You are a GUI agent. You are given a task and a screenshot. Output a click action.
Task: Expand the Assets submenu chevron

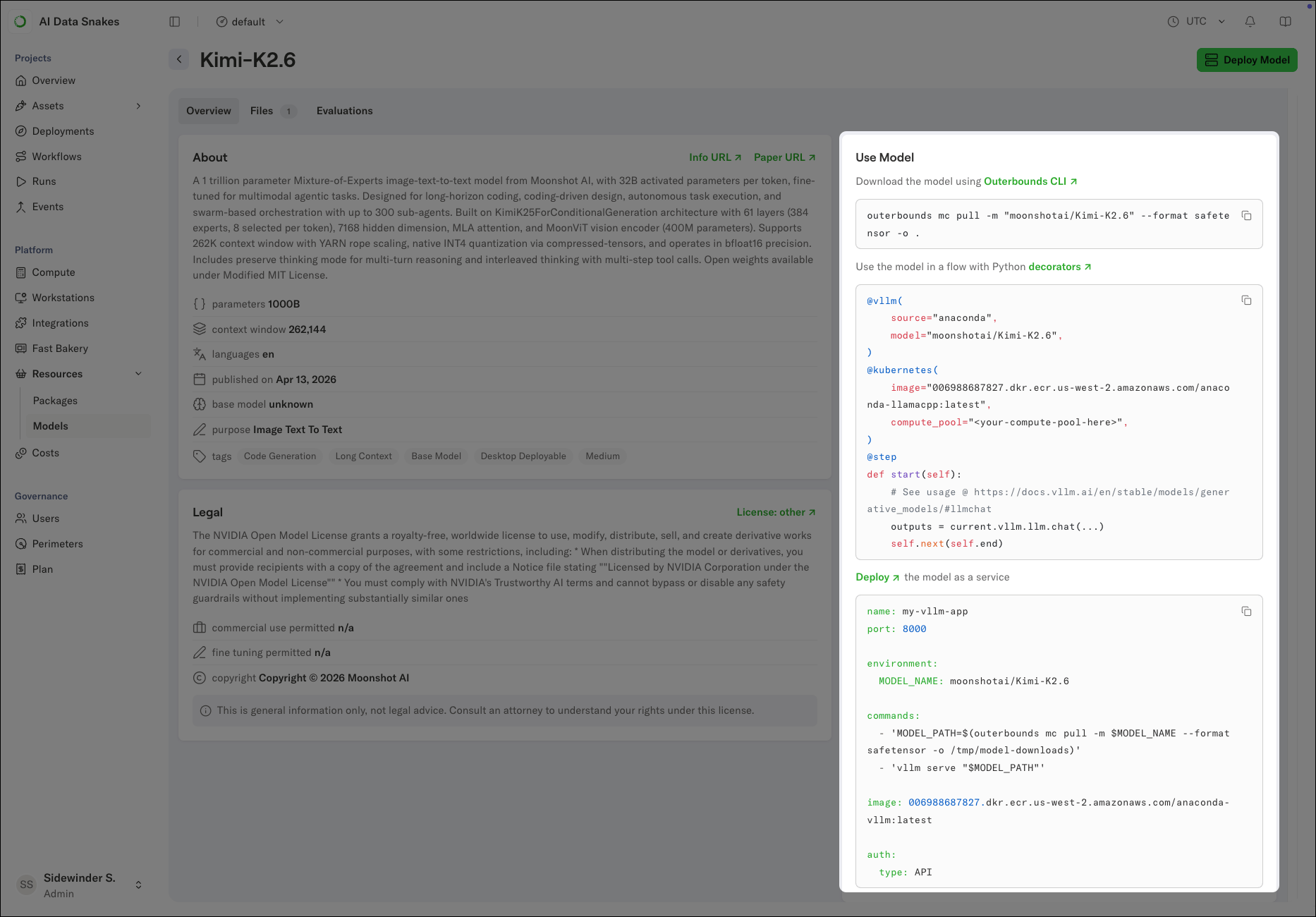(x=138, y=106)
